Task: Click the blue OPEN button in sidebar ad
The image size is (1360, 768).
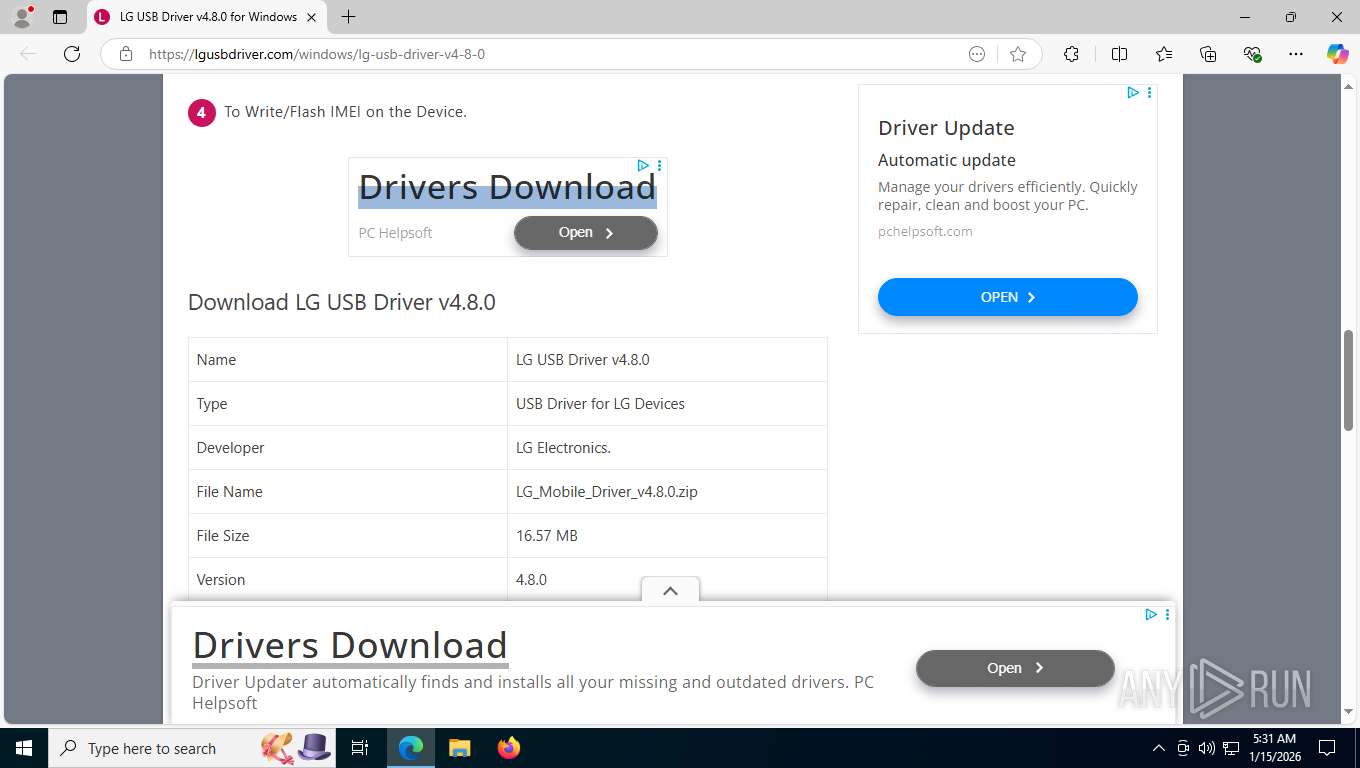Action: (x=1008, y=297)
